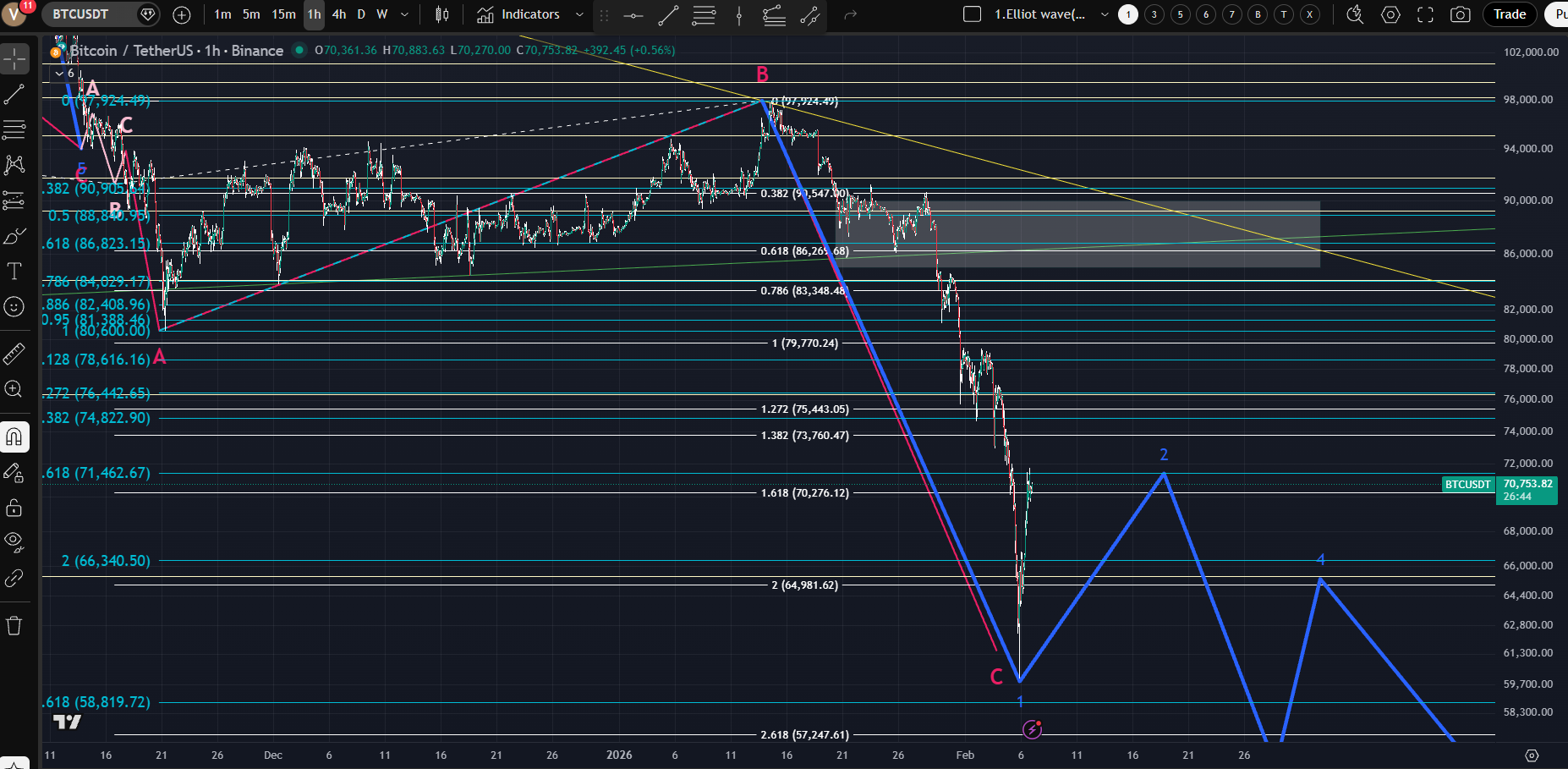Choose the Text annotation tool
1568x769 pixels.
click(14, 272)
